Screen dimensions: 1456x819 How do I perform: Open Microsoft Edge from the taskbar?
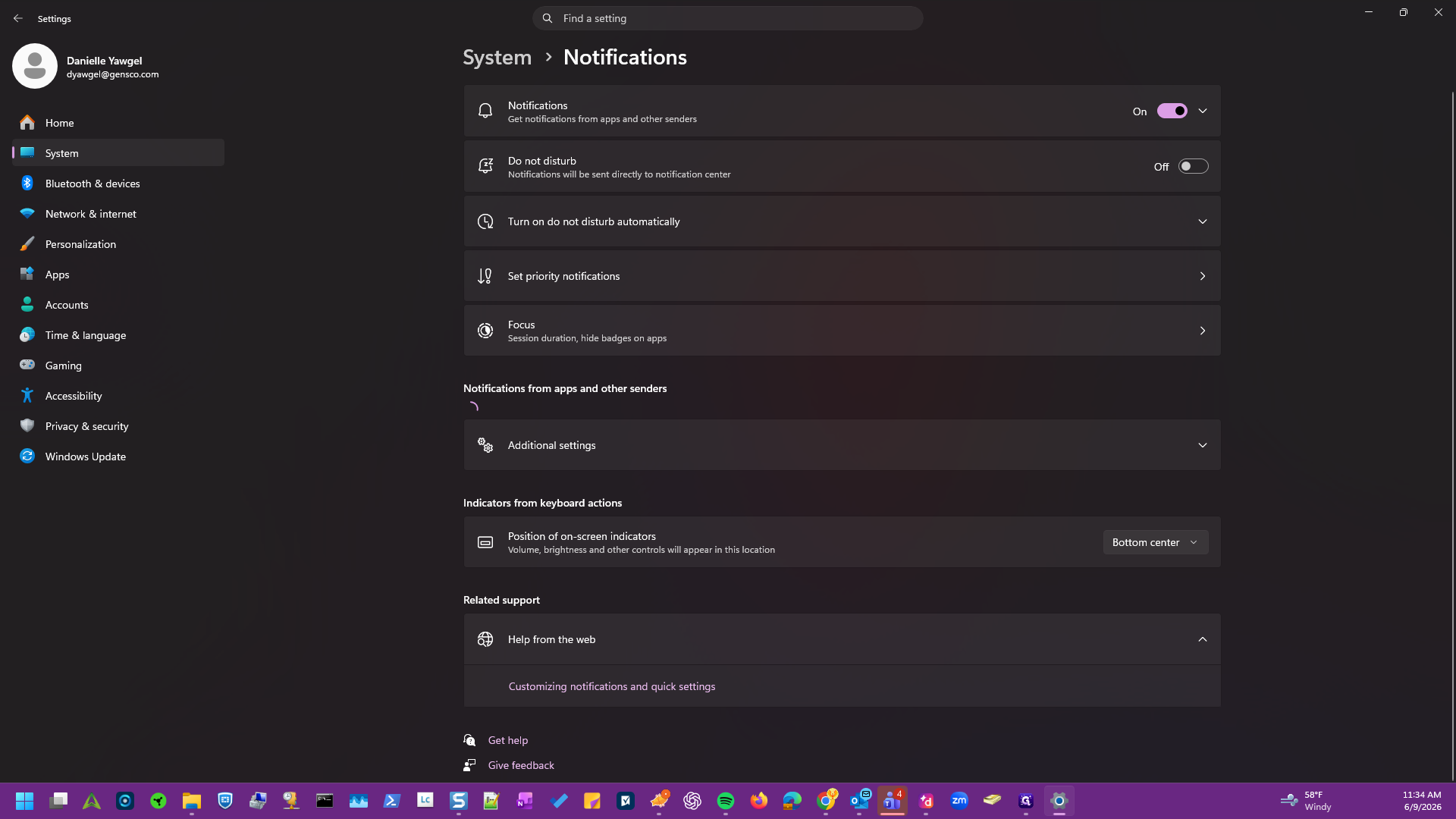tap(792, 801)
